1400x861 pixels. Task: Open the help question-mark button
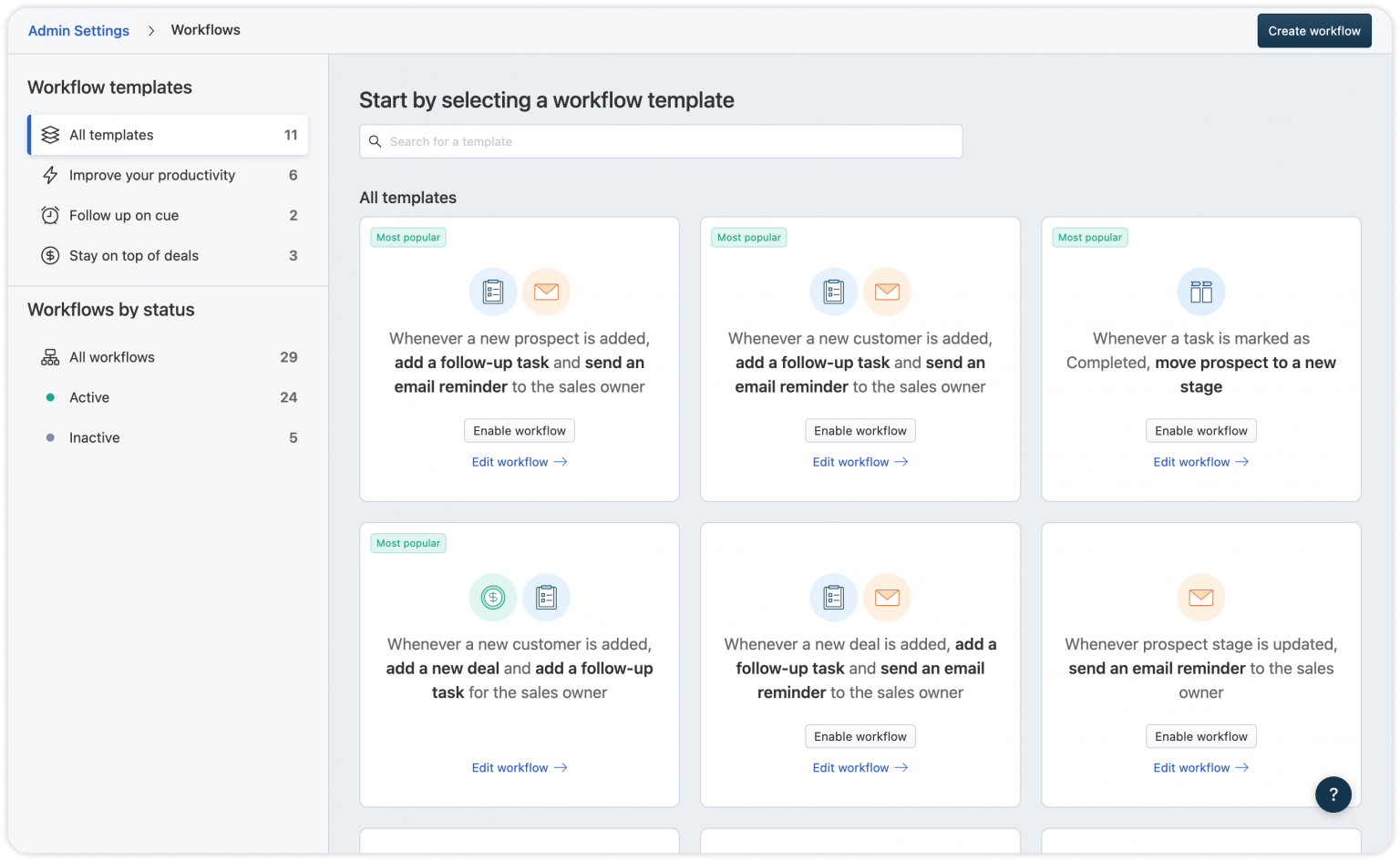(x=1333, y=794)
